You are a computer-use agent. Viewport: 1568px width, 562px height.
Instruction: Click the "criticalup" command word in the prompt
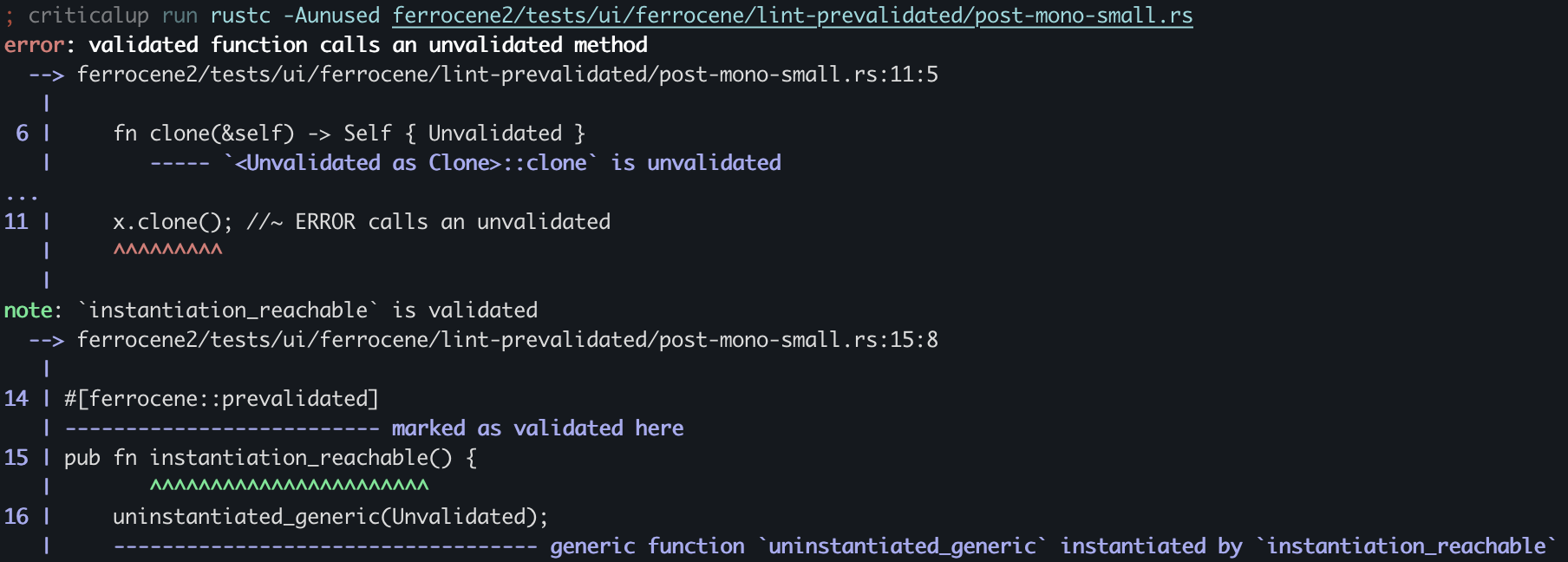pos(88,16)
